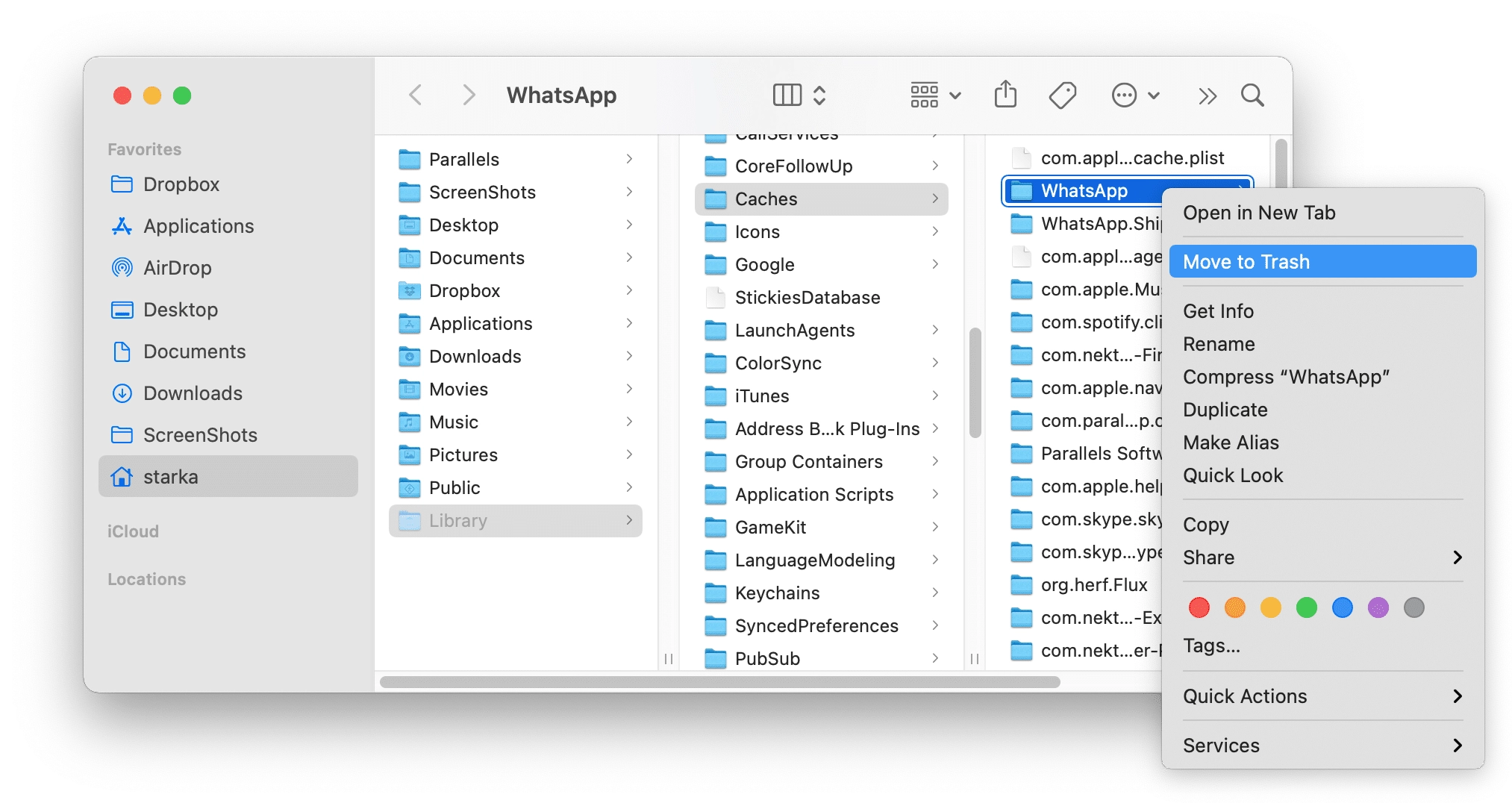Select the Application Scripts folder
The height and width of the screenshot is (803, 1512).
pyautogui.click(x=822, y=494)
